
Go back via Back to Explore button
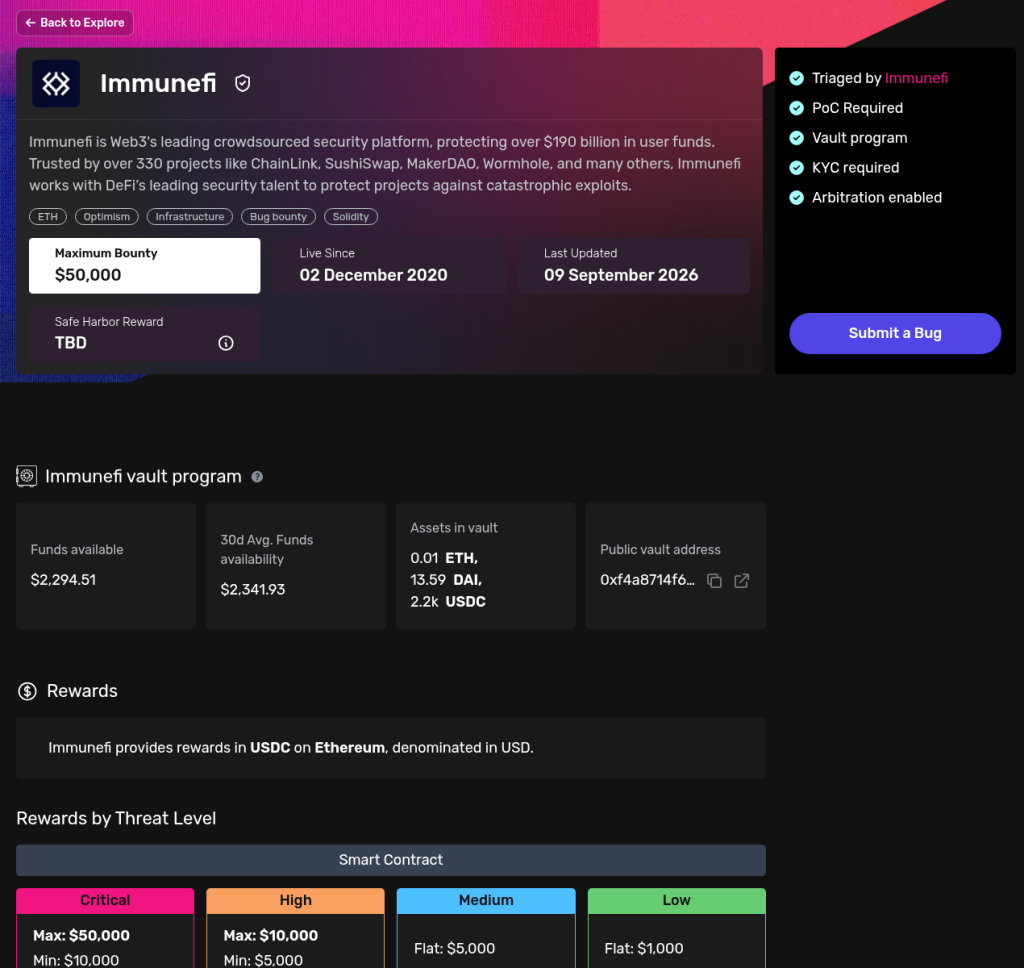[x=74, y=23]
